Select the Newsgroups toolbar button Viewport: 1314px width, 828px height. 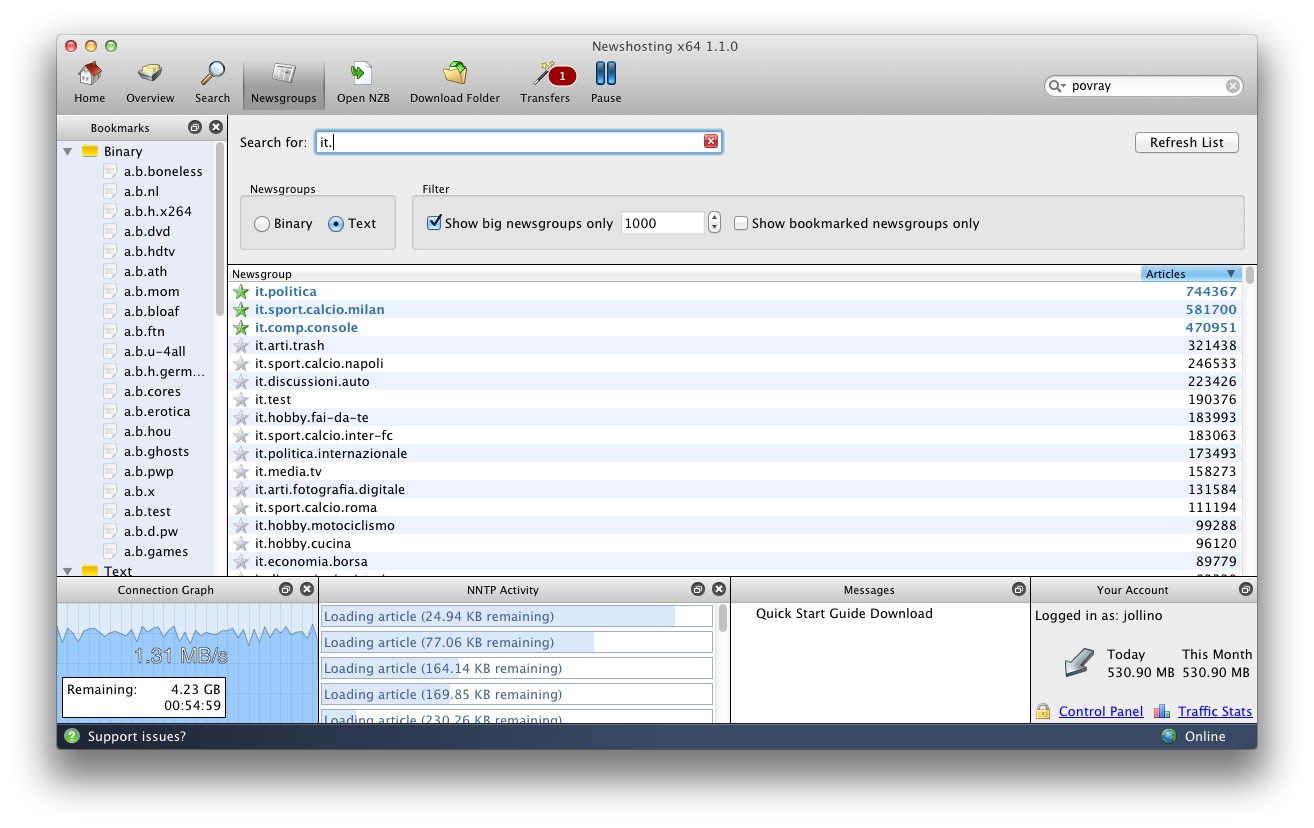tap(283, 83)
